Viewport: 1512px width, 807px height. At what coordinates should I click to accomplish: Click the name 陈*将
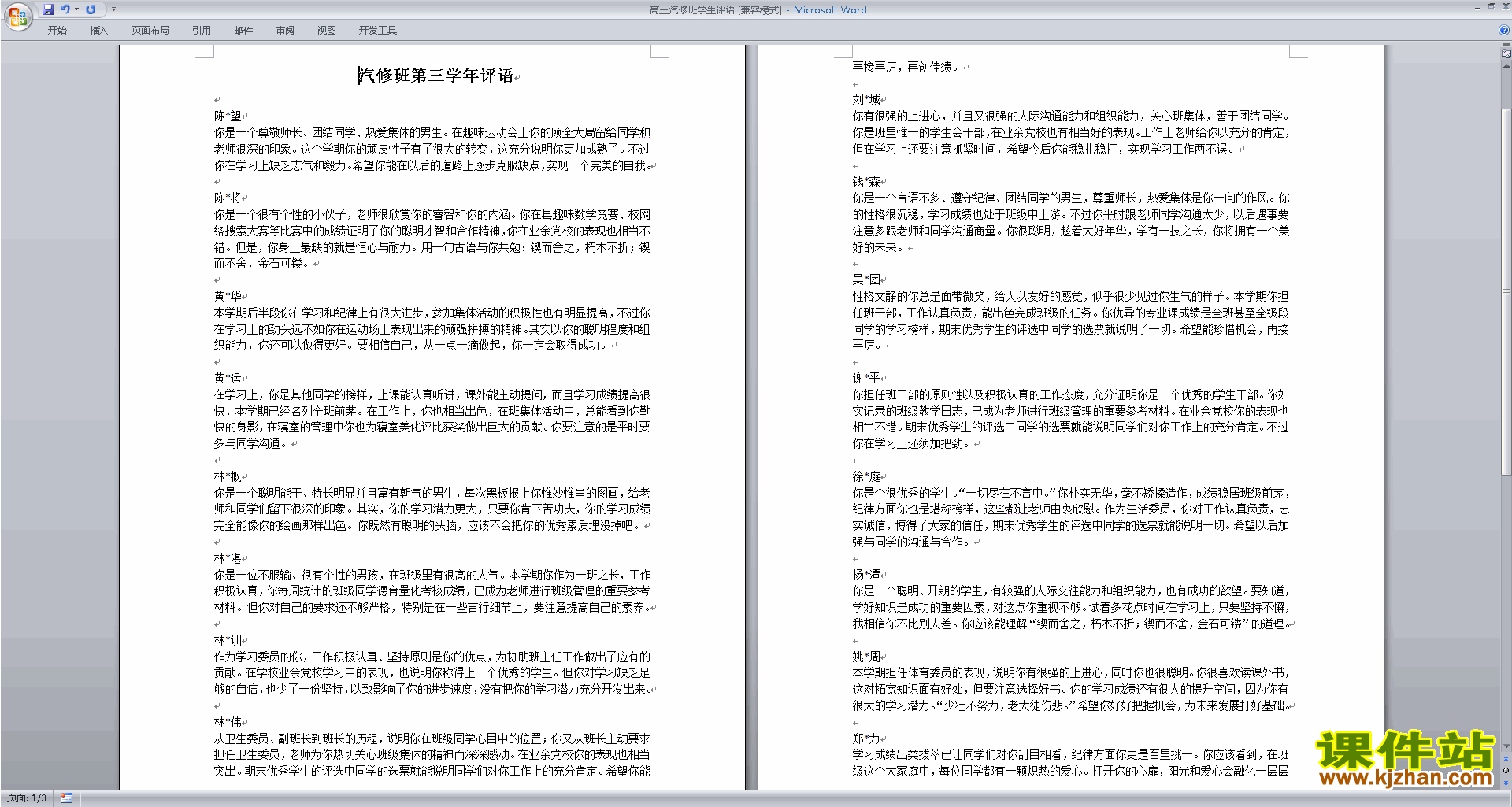[x=228, y=198]
